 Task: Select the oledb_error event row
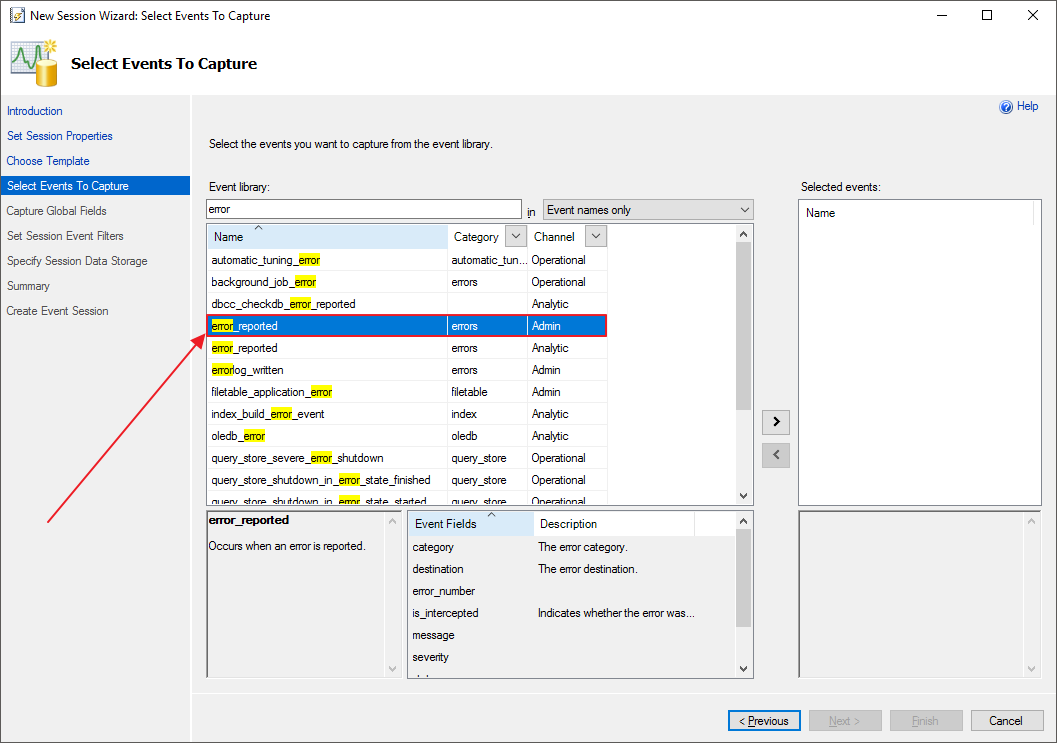click(239, 436)
